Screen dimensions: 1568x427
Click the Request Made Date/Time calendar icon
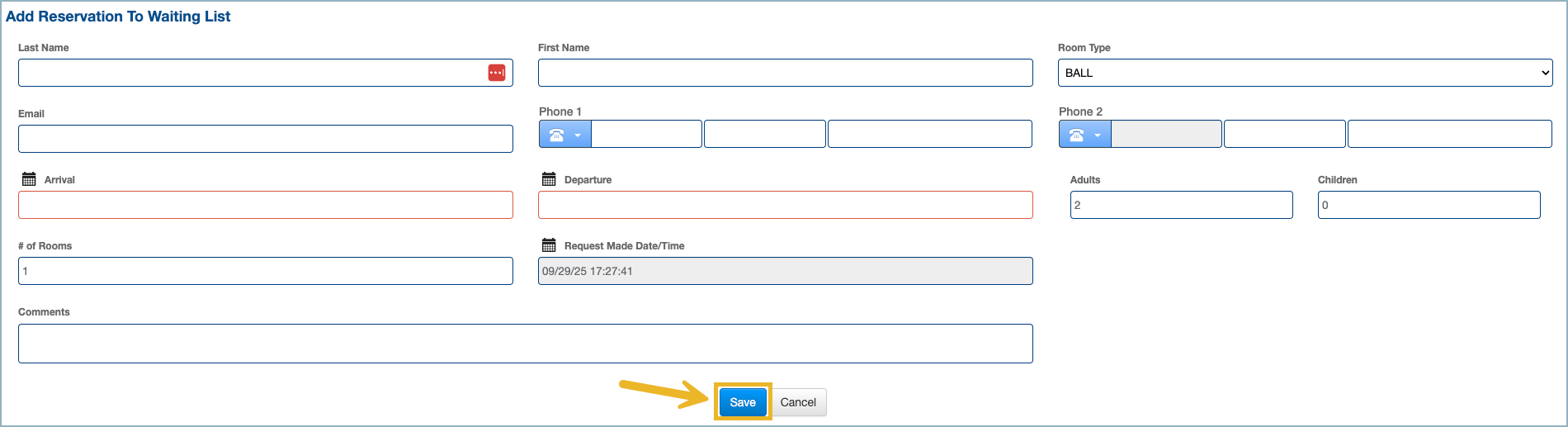[x=549, y=245]
